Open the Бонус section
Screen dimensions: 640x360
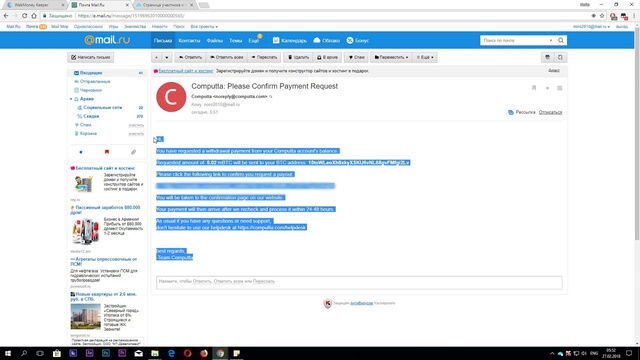358,40
